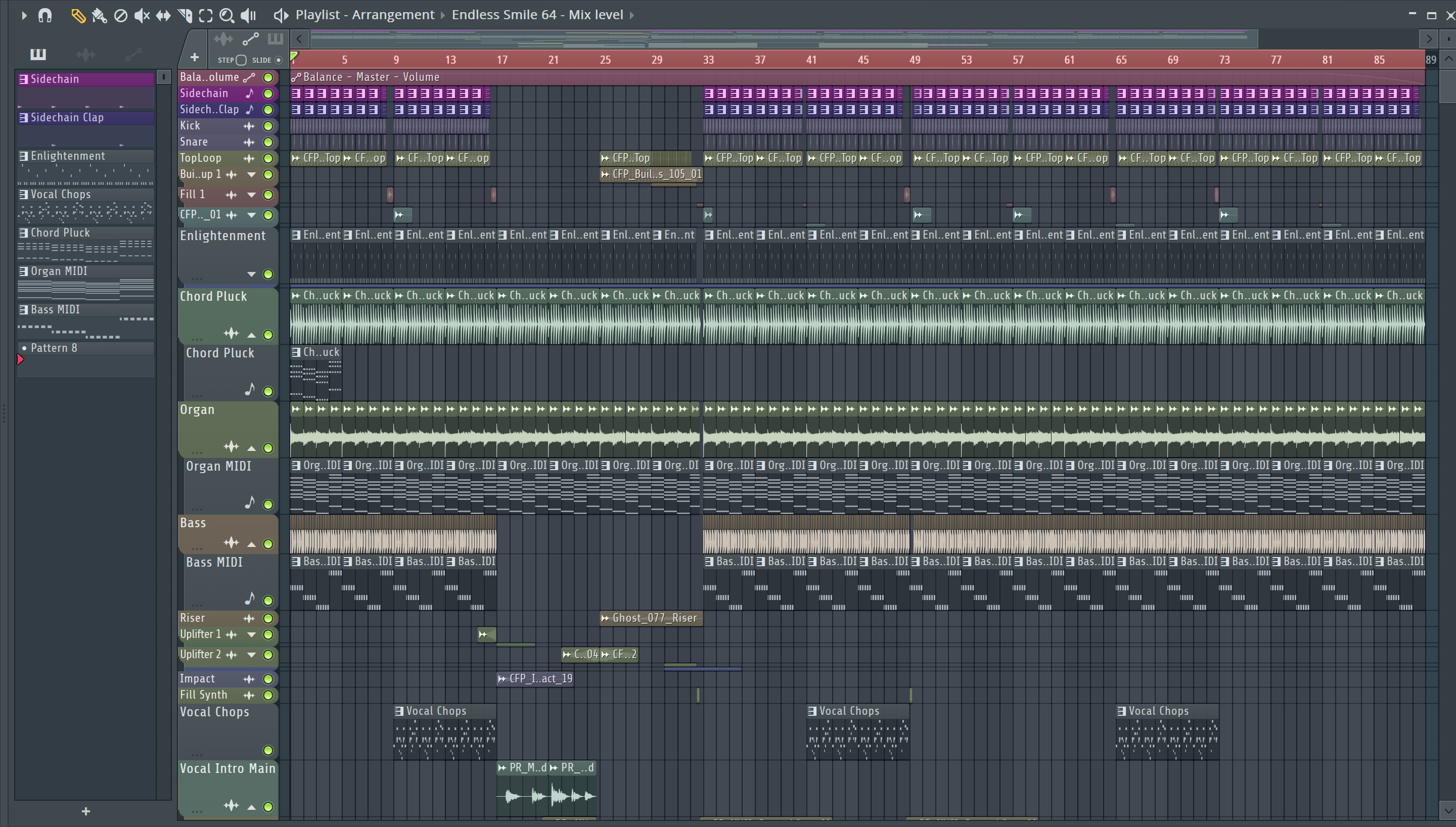Select the Bass MIDI pattern in the picker

pyautogui.click(x=86, y=309)
